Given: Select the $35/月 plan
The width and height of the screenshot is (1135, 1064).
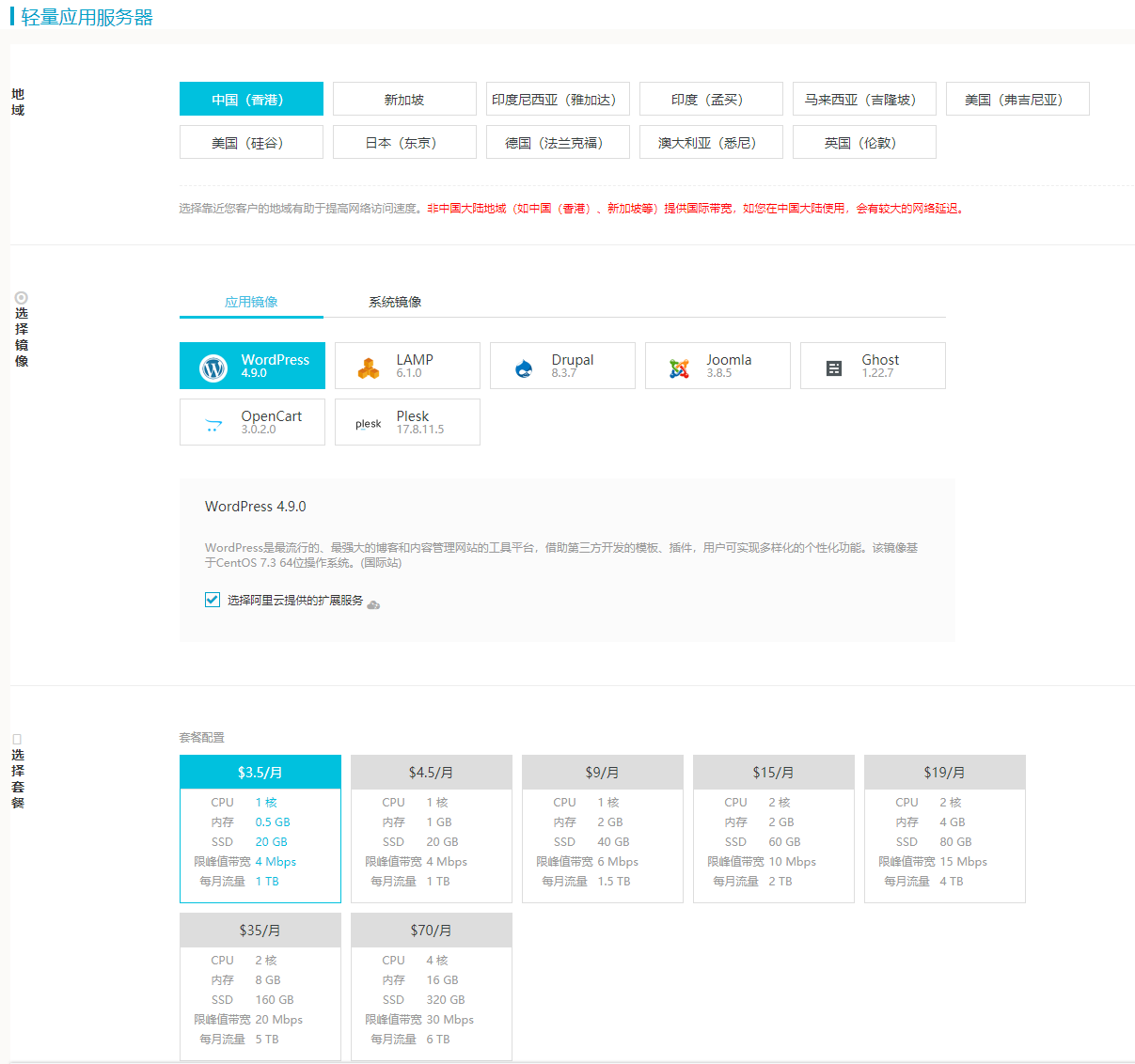Looking at the screenshot, I should (x=260, y=987).
